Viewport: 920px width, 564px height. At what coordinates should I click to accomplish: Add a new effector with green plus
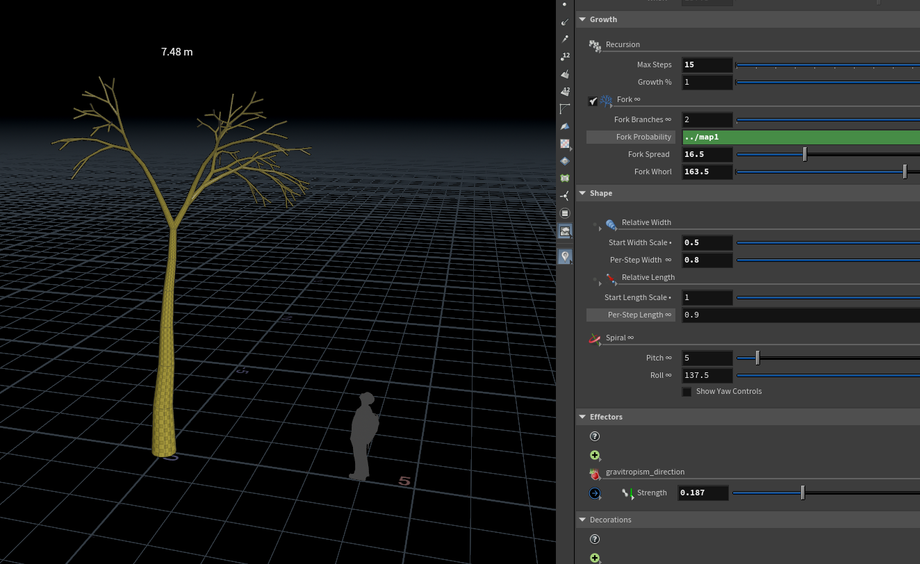tap(595, 455)
